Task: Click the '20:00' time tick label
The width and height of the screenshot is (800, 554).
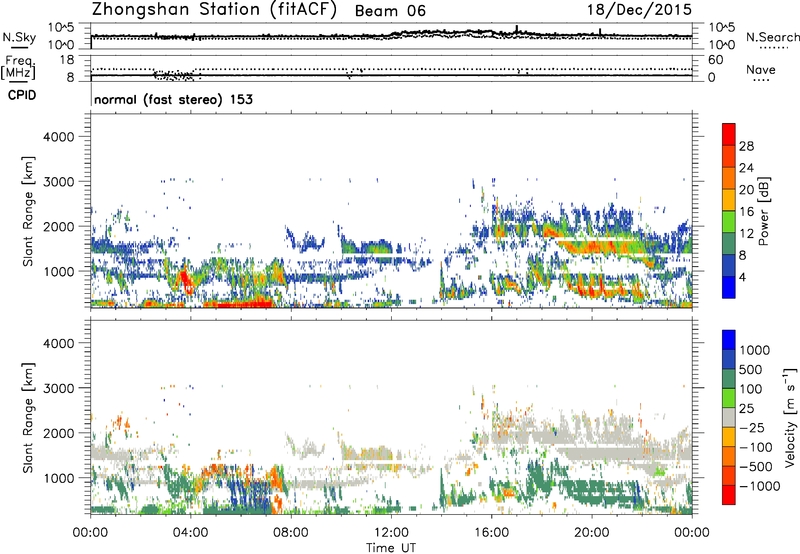Action: point(592,533)
